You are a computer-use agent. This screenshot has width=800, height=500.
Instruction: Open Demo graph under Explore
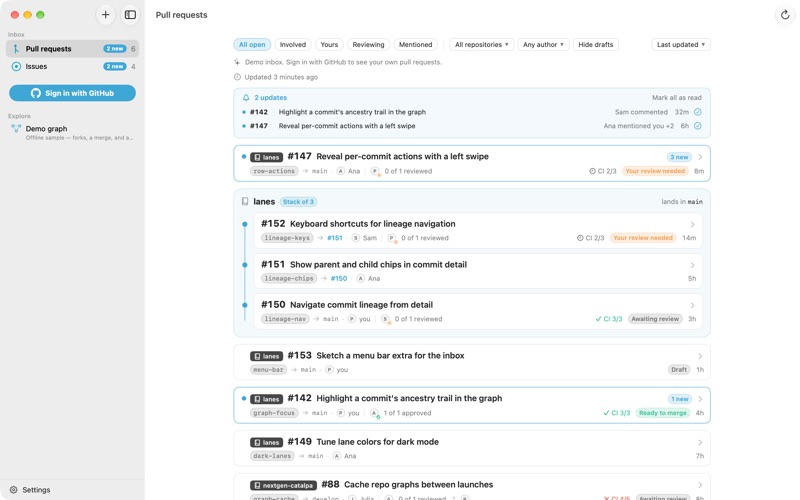click(x=72, y=132)
